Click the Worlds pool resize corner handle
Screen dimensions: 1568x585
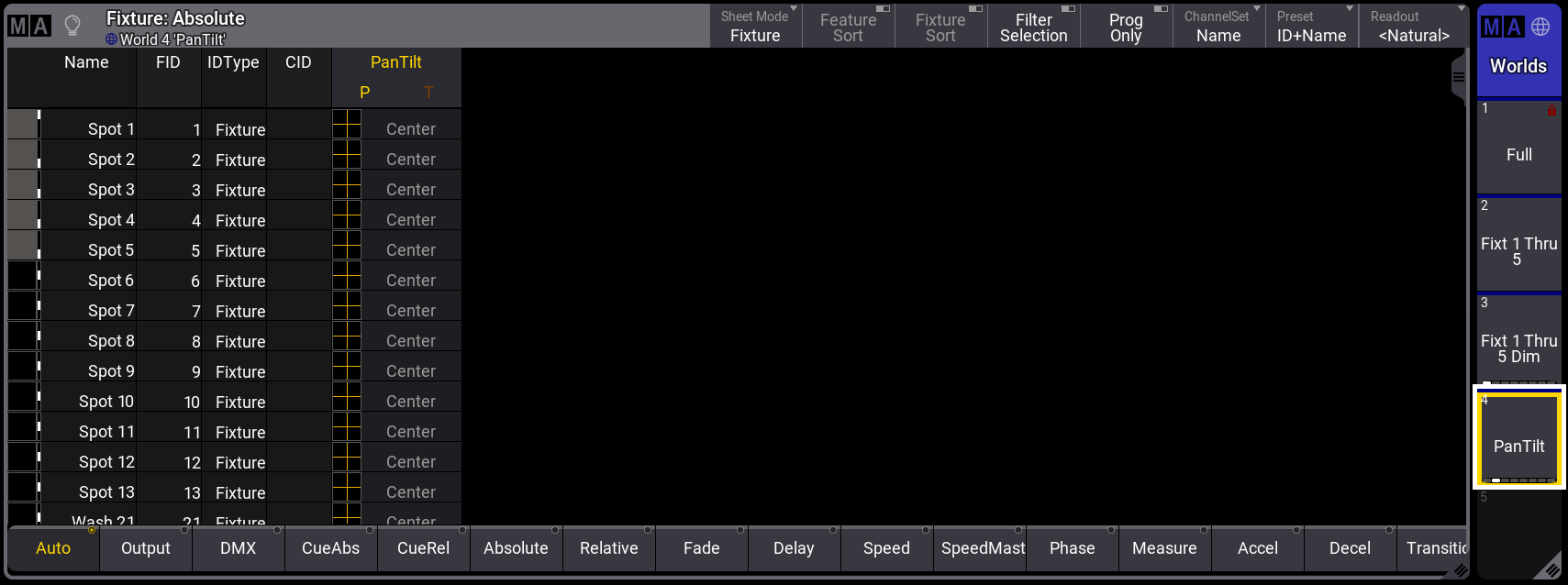[1549, 568]
